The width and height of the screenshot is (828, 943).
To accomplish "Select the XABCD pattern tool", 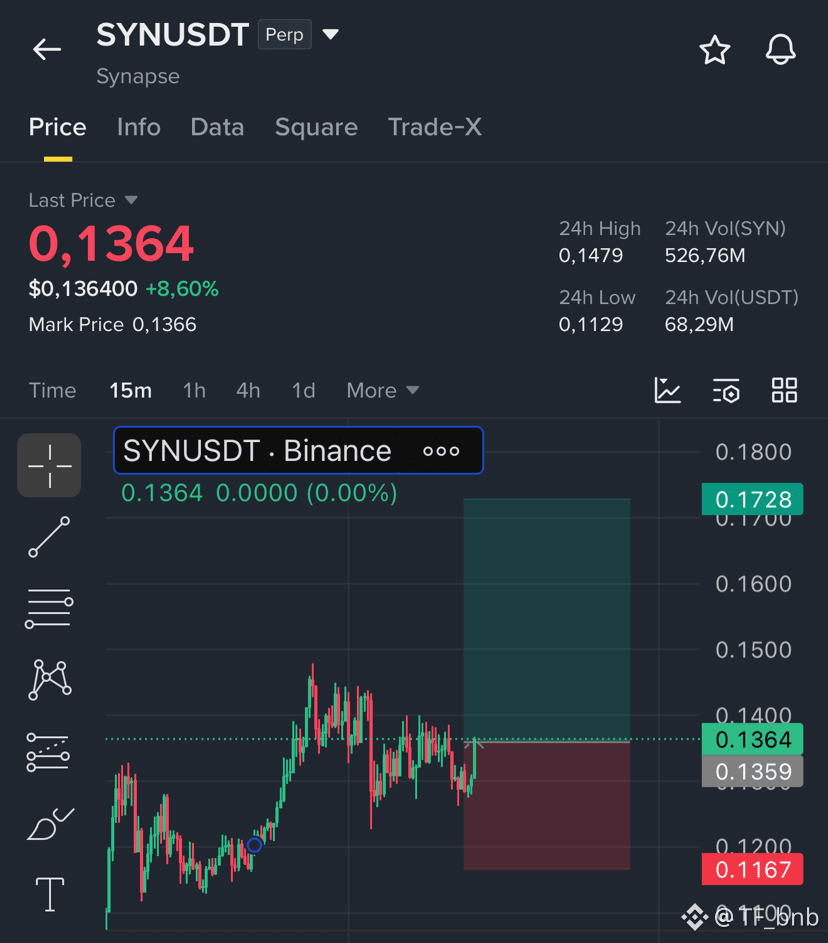I will point(50,680).
